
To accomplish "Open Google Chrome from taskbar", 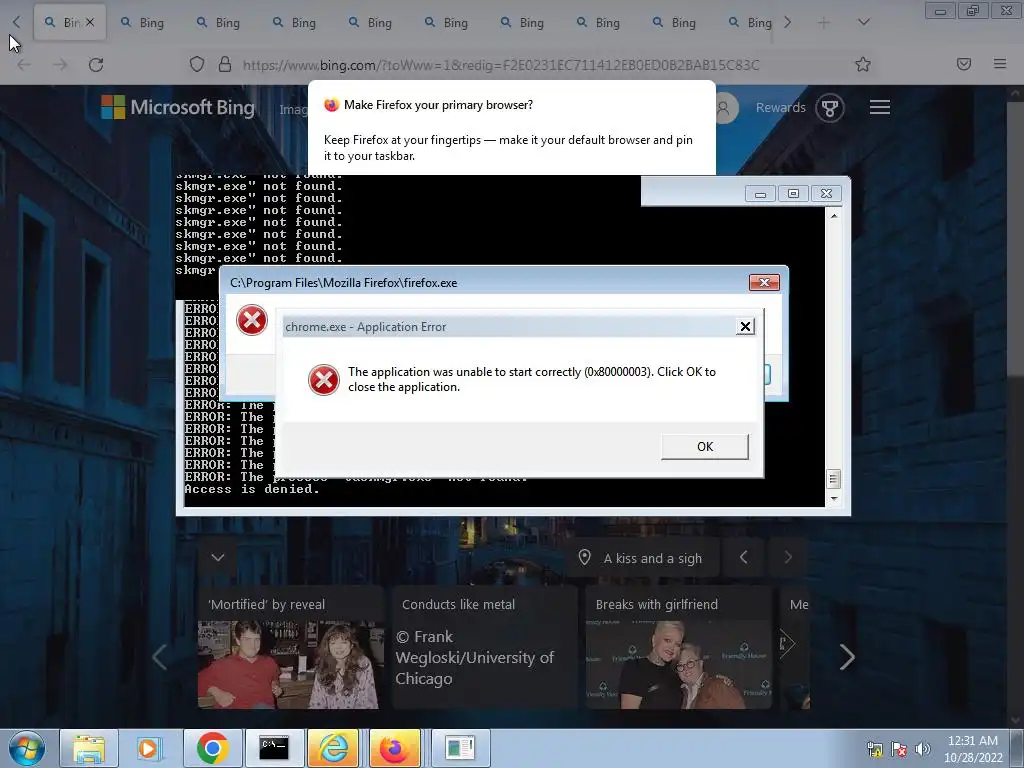I will (212, 748).
